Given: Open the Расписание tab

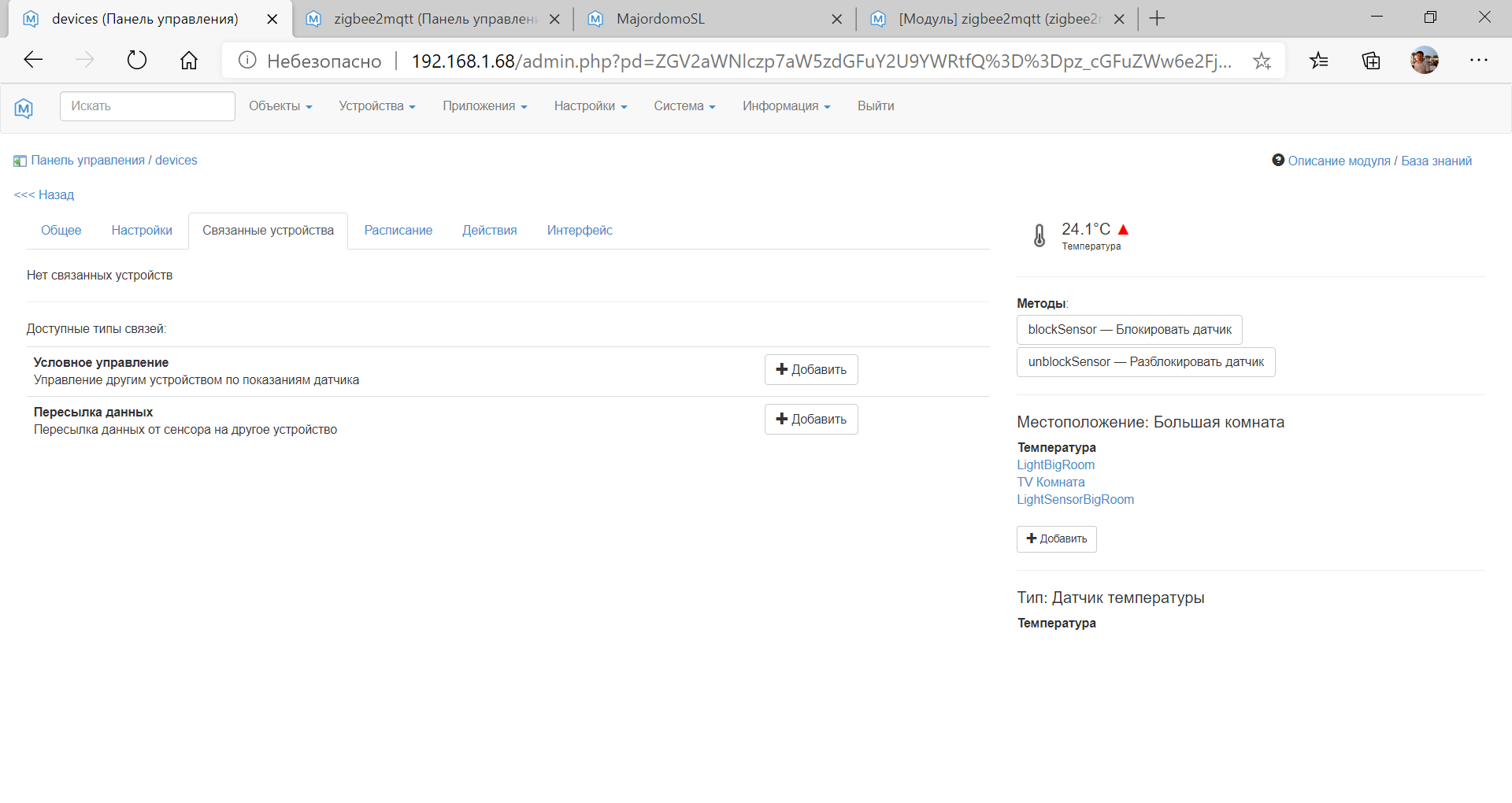Looking at the screenshot, I should pos(398,231).
